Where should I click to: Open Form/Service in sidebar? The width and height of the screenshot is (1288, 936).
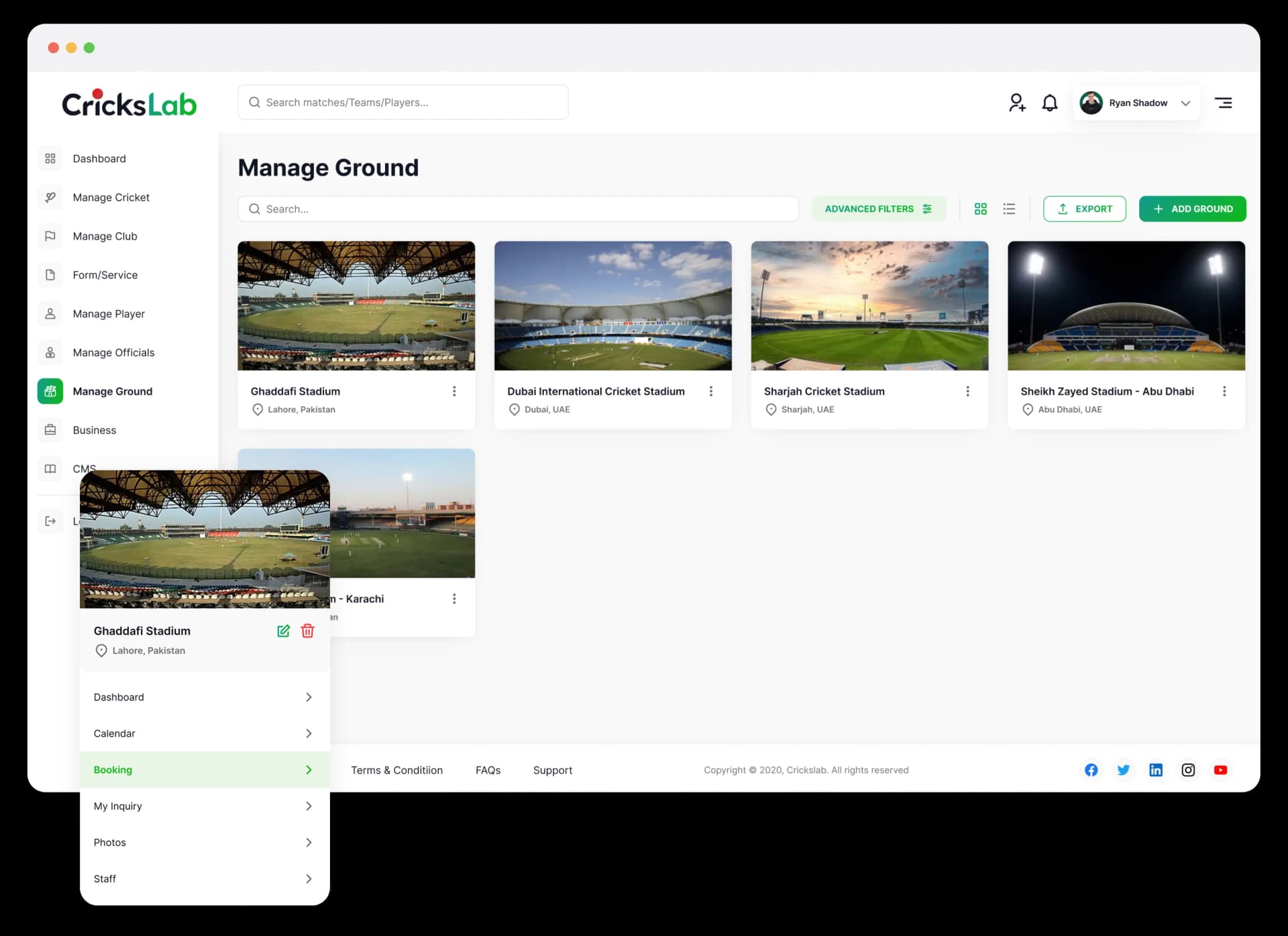click(105, 275)
